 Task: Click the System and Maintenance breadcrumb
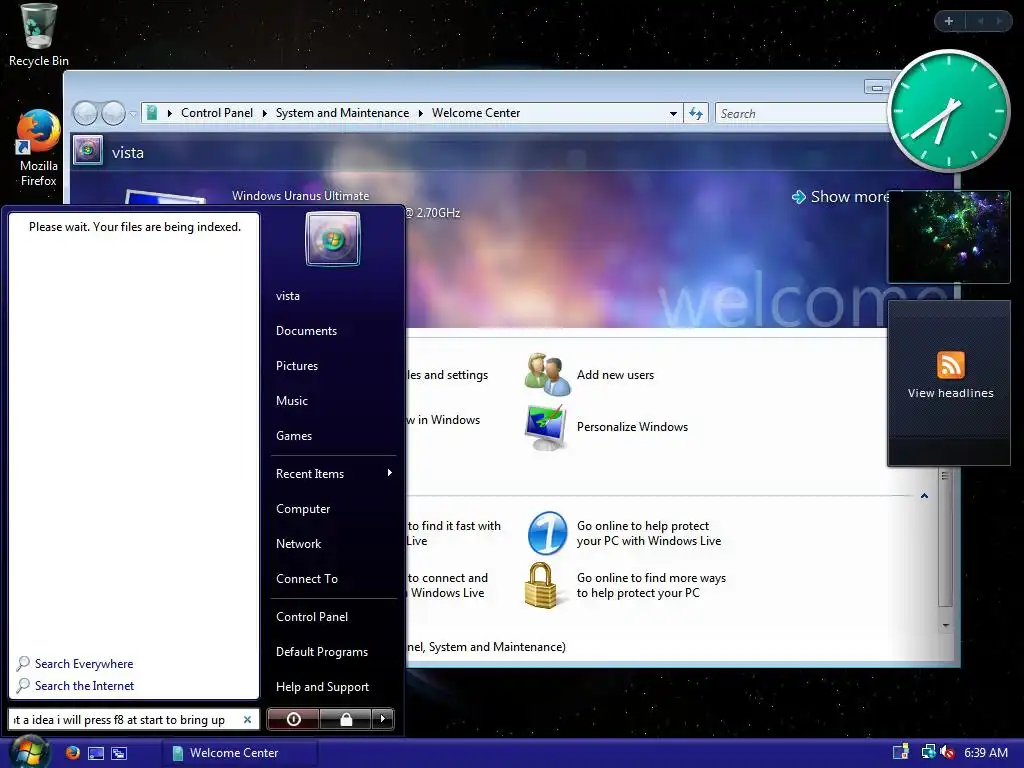tap(342, 113)
